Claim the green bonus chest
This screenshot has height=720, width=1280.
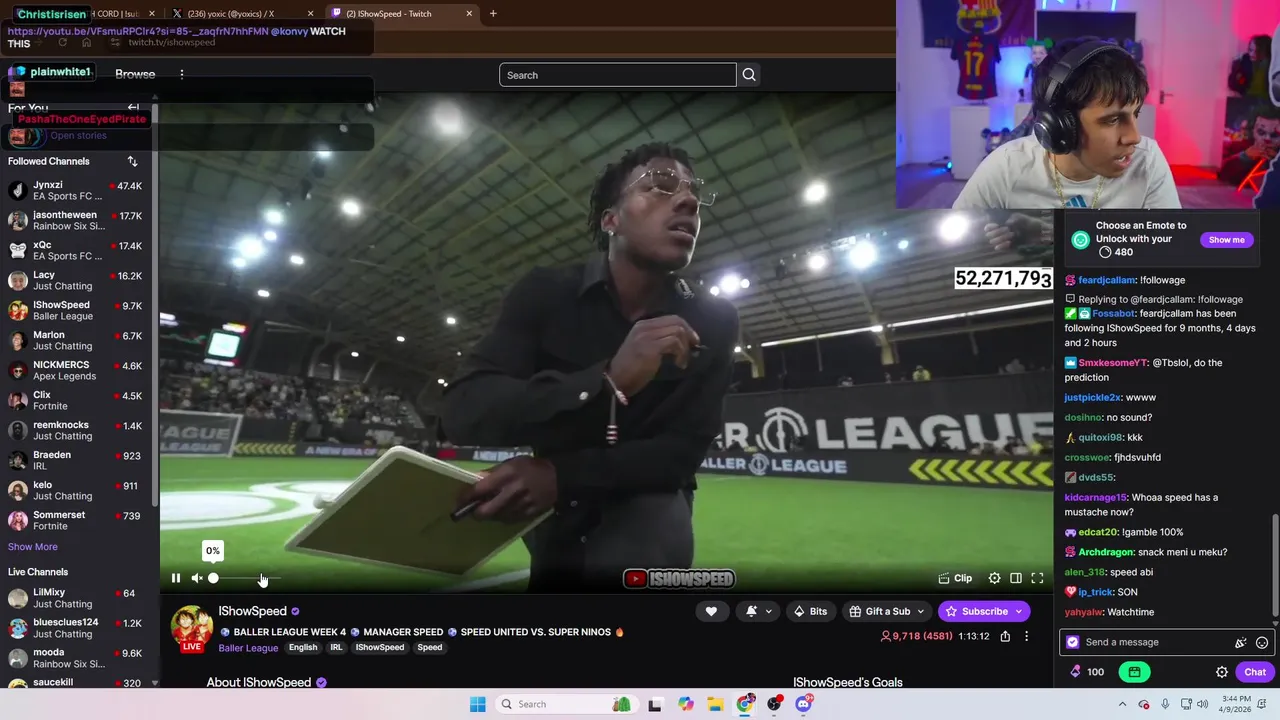point(1134,672)
